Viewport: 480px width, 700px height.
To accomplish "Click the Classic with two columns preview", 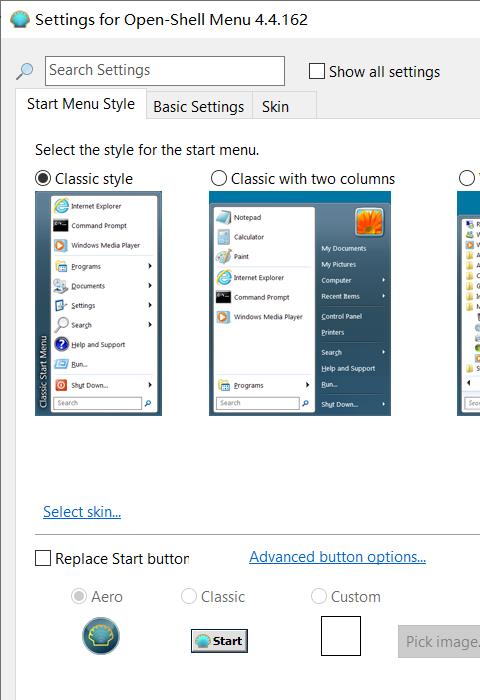I will (300, 304).
